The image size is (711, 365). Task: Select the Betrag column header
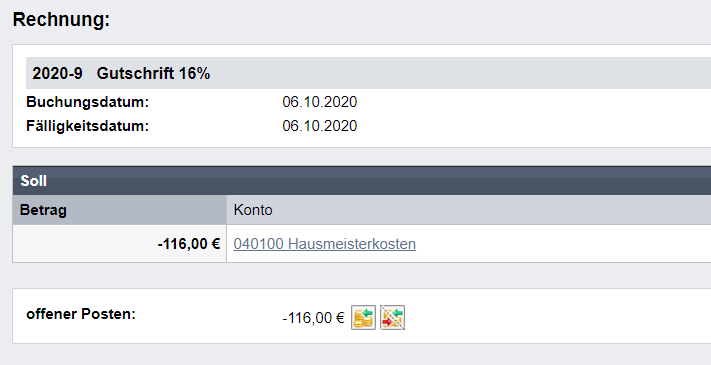[120, 210]
